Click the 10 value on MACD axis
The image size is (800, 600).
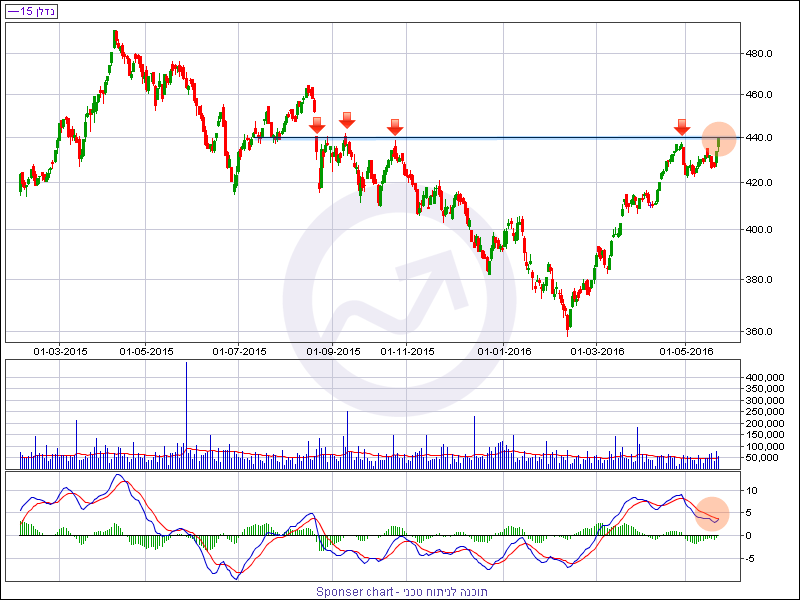coord(753,490)
